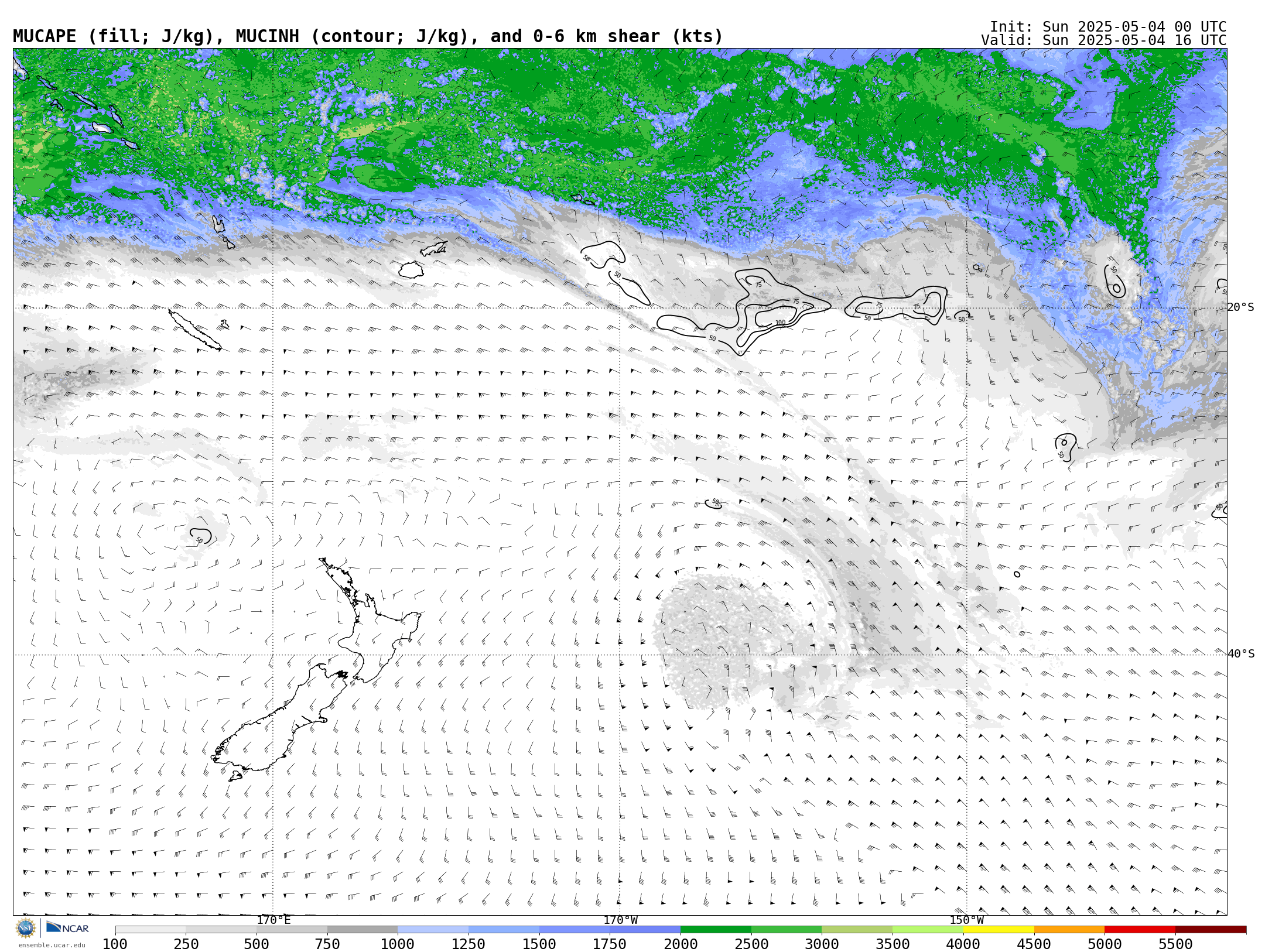
Task: Select the 'Init: Sun 2025-05-04 00 UTC' text
Action: (1108, 27)
